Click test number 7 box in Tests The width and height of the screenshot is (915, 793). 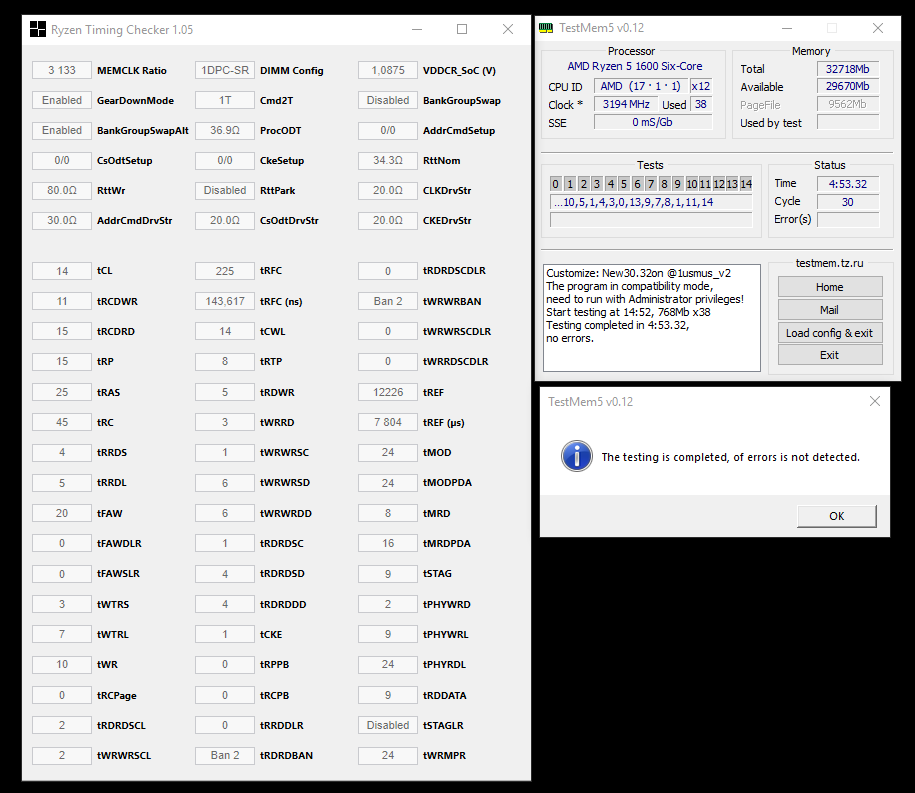[x=651, y=184]
